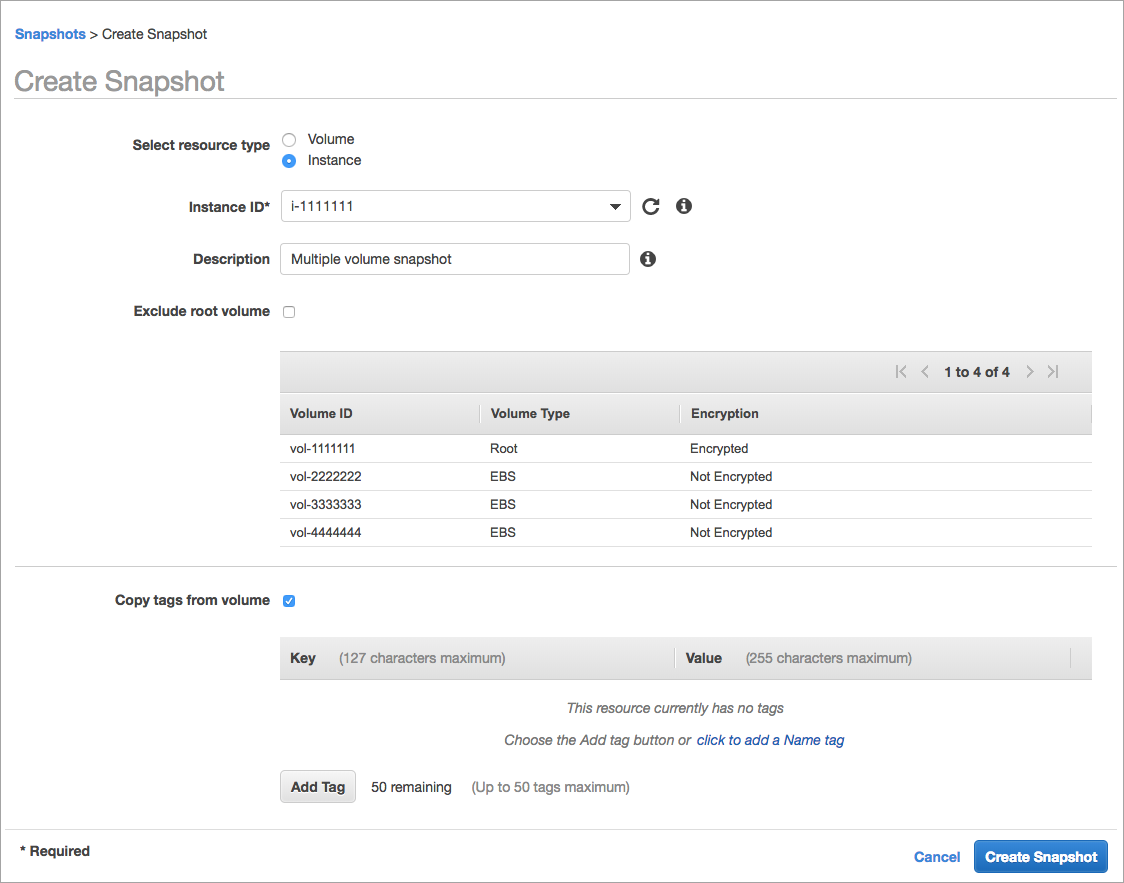Open the i-1111111 instance selector
The image size is (1124, 883).
[455, 206]
